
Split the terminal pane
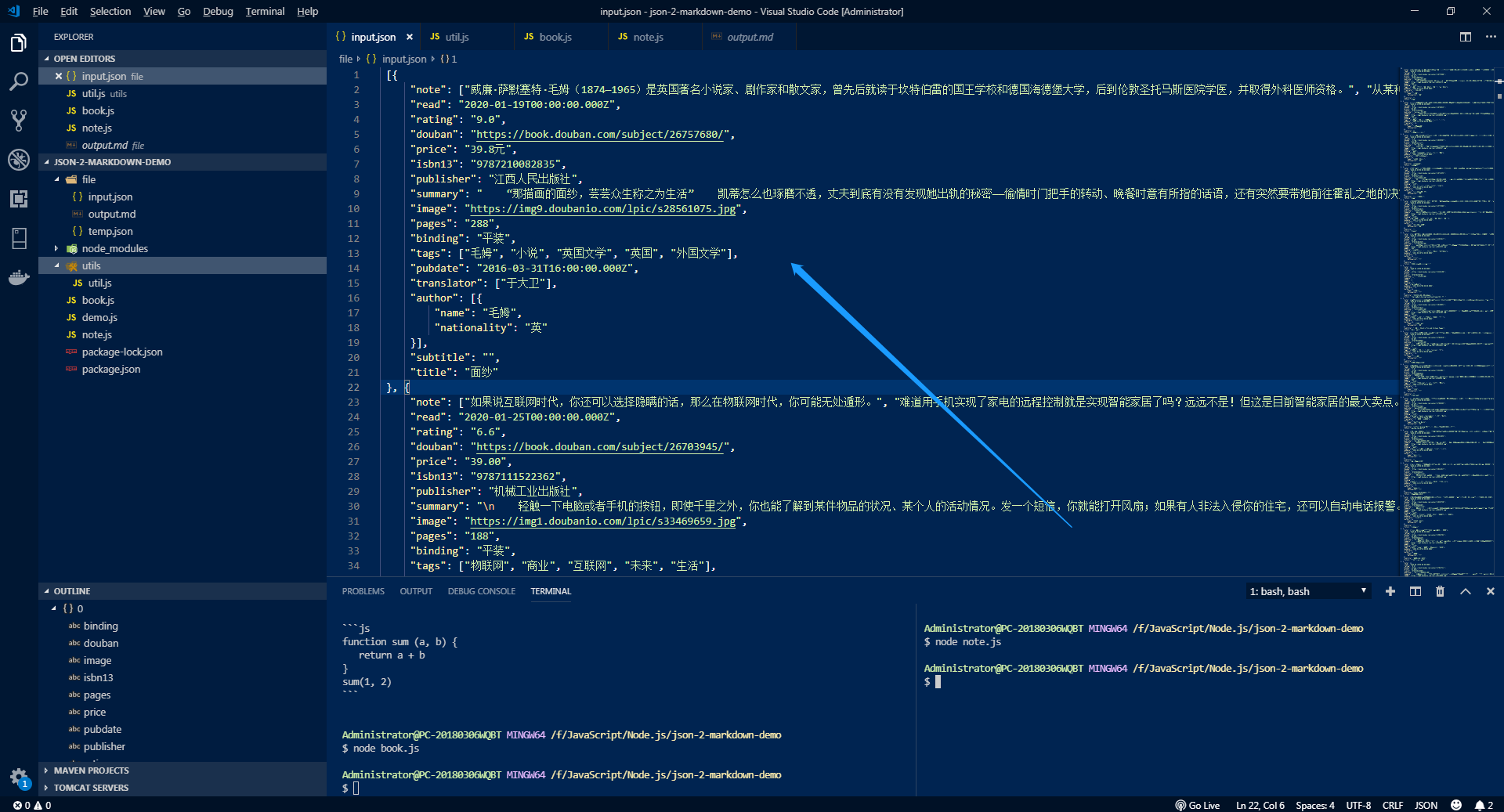coord(1415,591)
